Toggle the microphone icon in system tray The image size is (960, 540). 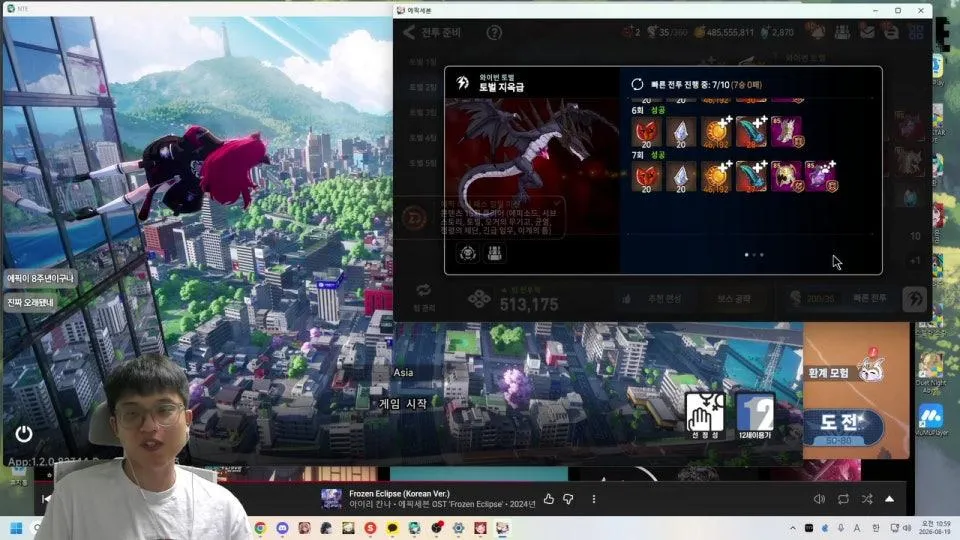841,528
